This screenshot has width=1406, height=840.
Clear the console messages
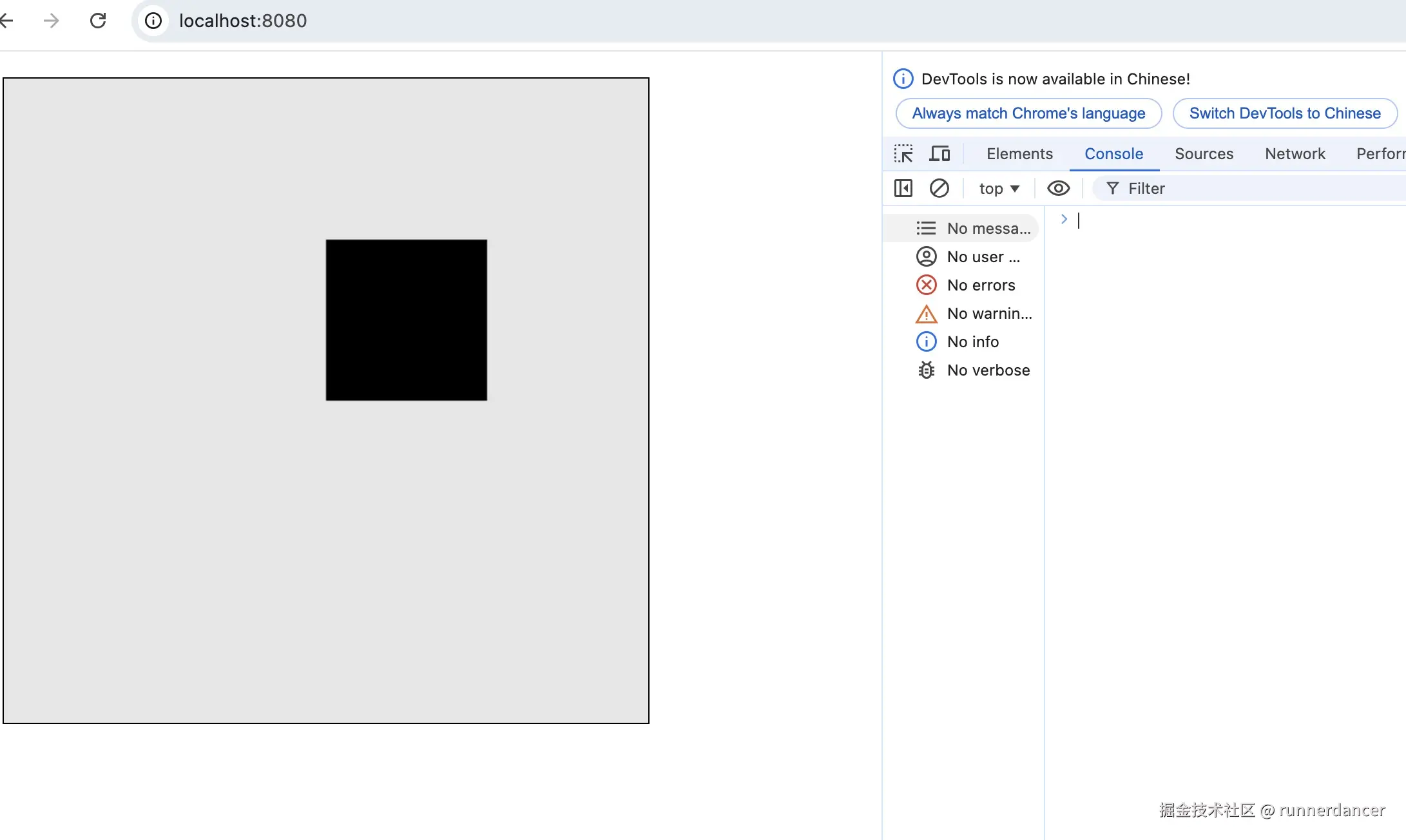pyautogui.click(x=939, y=188)
